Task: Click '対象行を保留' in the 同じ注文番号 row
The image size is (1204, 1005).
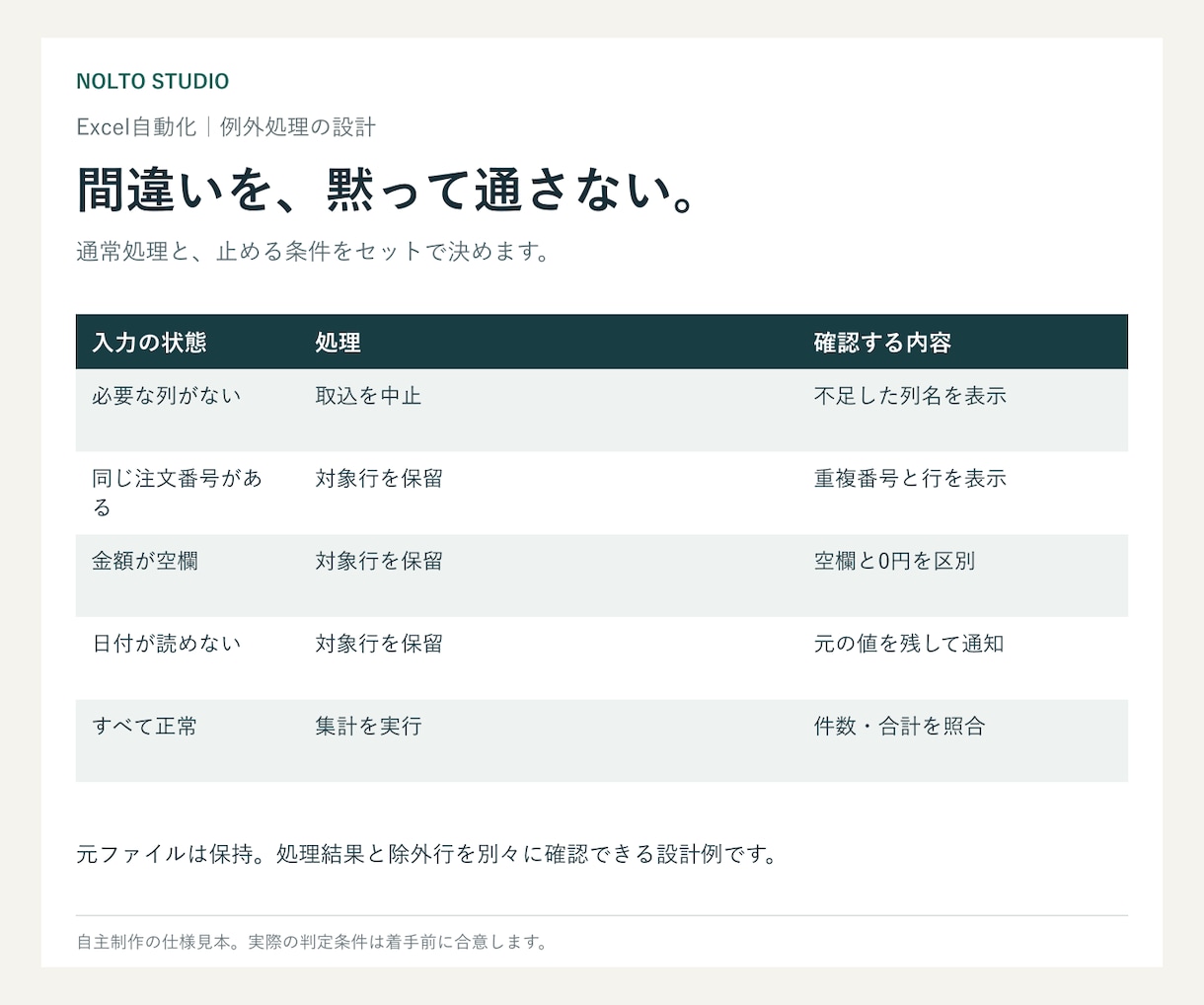Action: click(x=379, y=479)
